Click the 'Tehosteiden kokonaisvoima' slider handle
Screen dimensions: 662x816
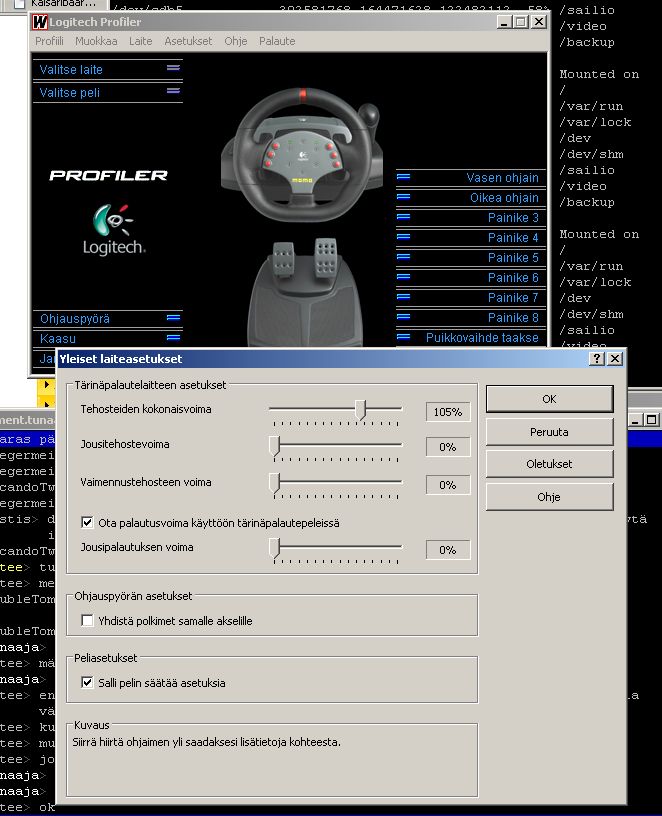[x=361, y=409]
